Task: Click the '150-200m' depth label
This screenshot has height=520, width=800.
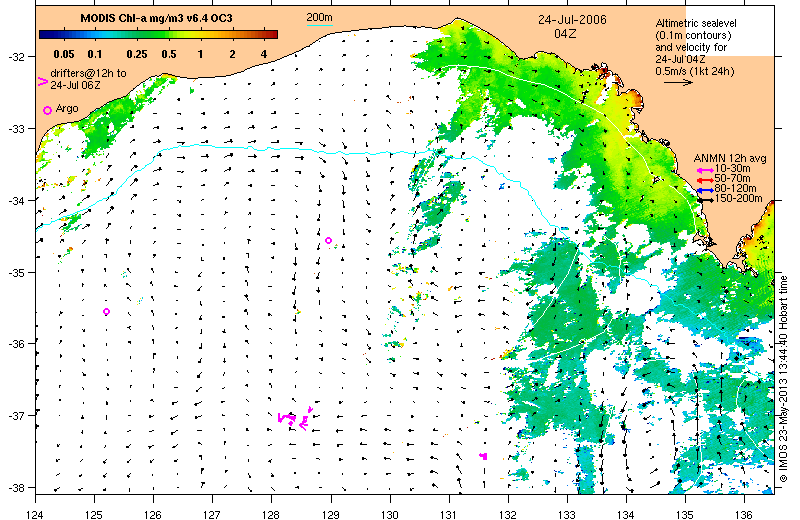Action: (x=738, y=198)
